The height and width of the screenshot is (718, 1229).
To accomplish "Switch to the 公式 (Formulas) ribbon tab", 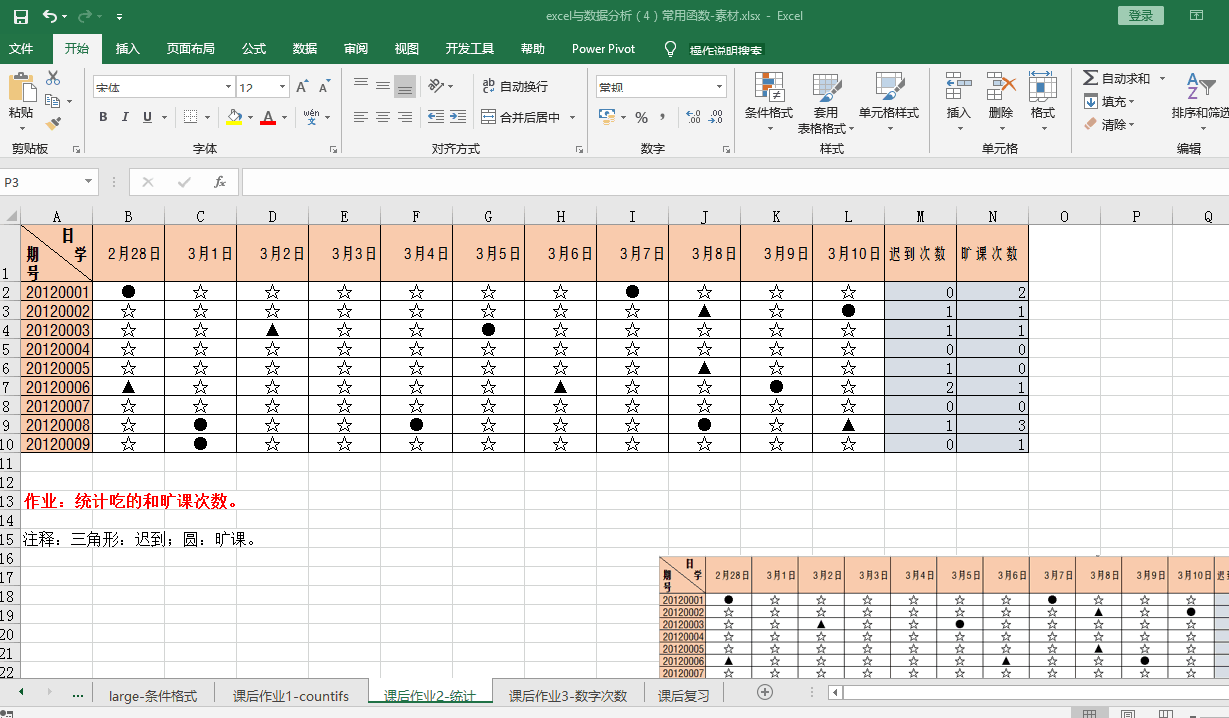I will click(x=254, y=49).
